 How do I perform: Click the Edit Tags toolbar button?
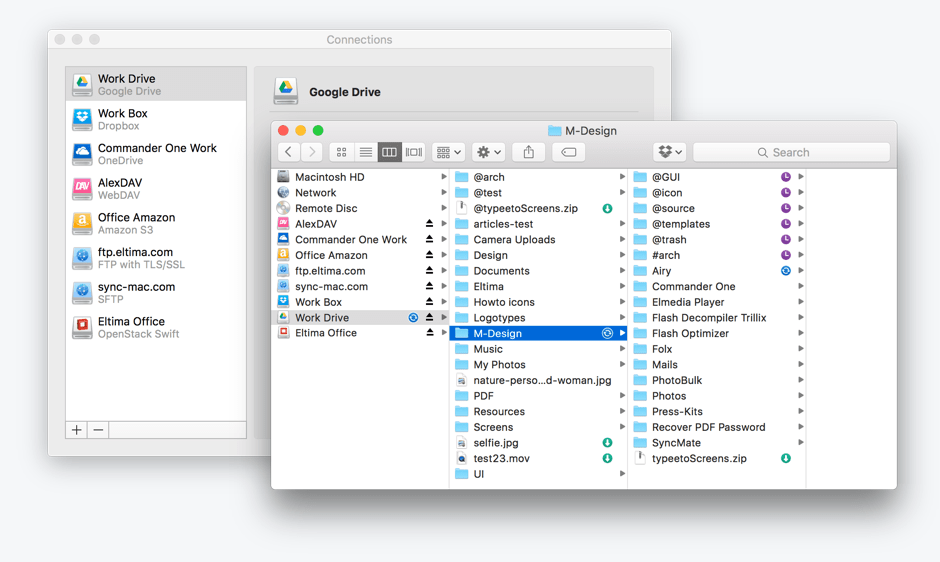(x=568, y=152)
